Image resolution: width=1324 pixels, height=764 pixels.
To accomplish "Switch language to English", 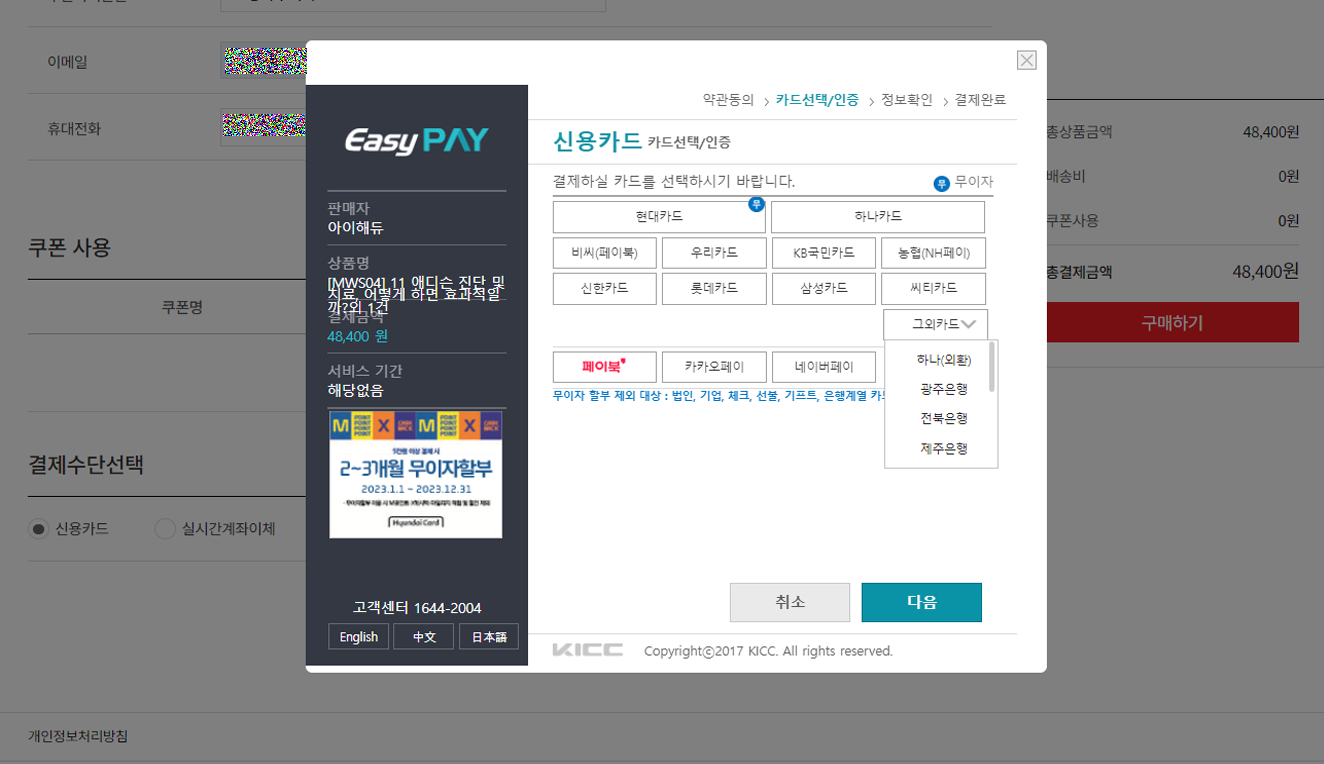I will tap(358, 637).
